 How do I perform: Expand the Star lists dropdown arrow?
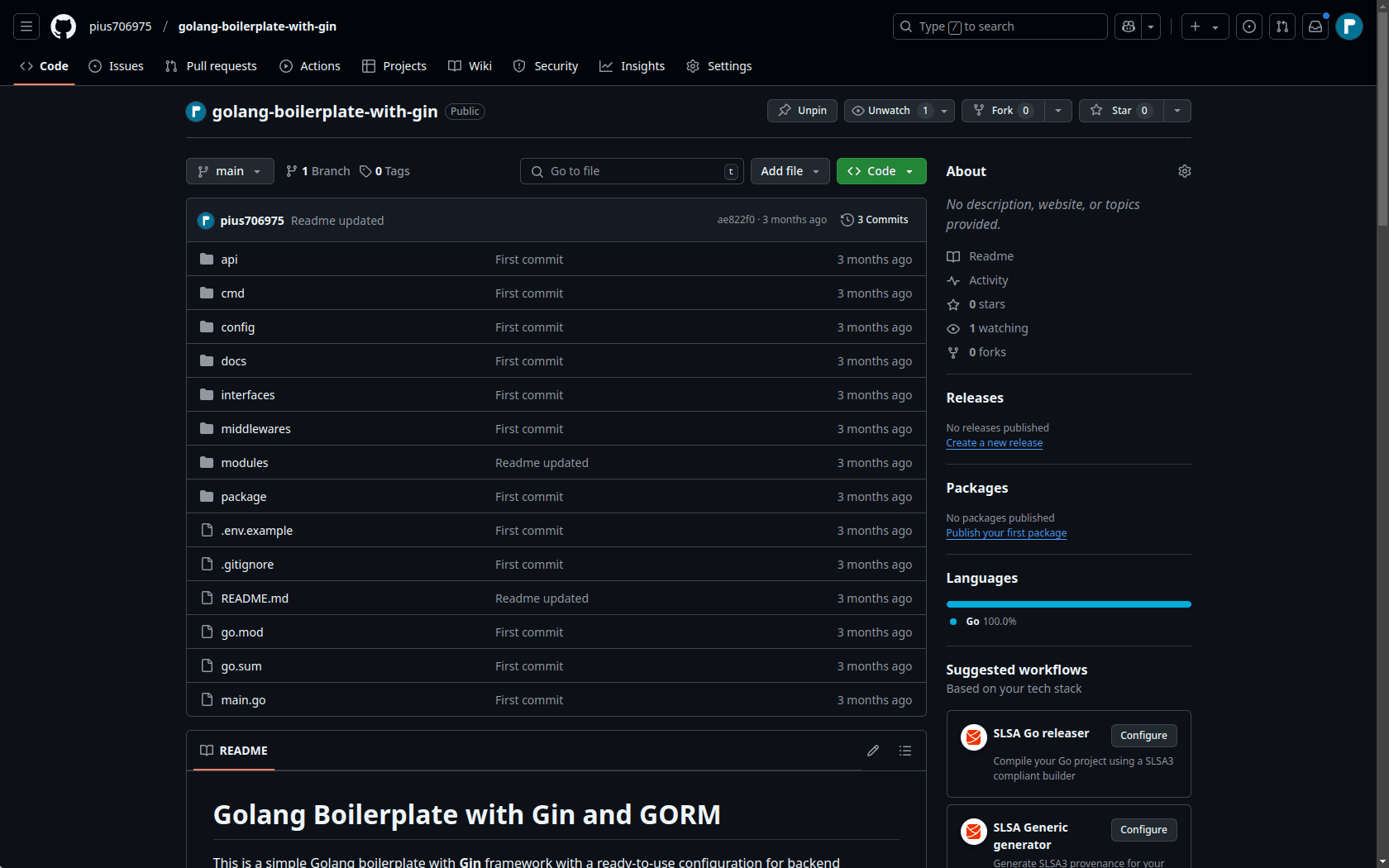pos(1177,111)
